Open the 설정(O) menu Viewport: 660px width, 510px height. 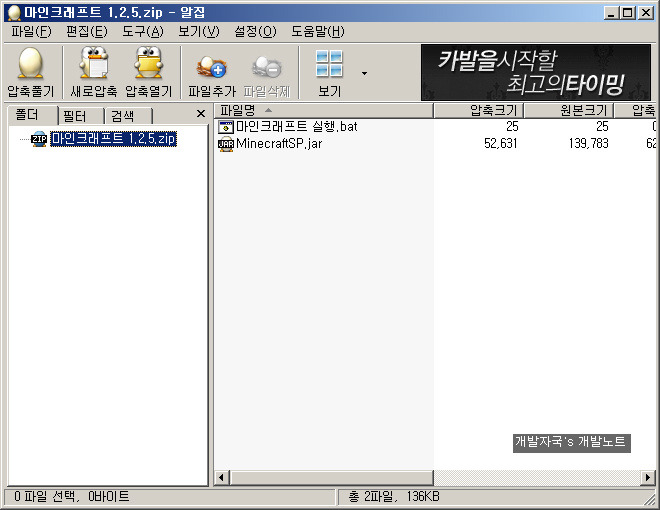255,32
